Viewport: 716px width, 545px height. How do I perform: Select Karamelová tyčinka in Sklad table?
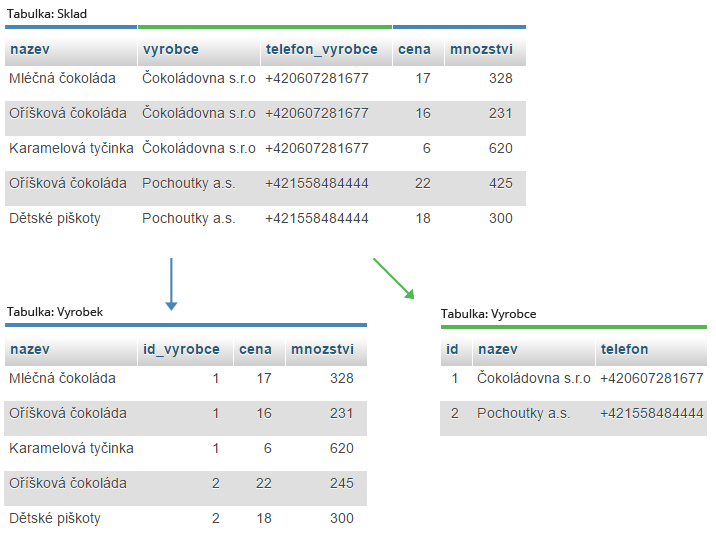[x=71, y=148]
